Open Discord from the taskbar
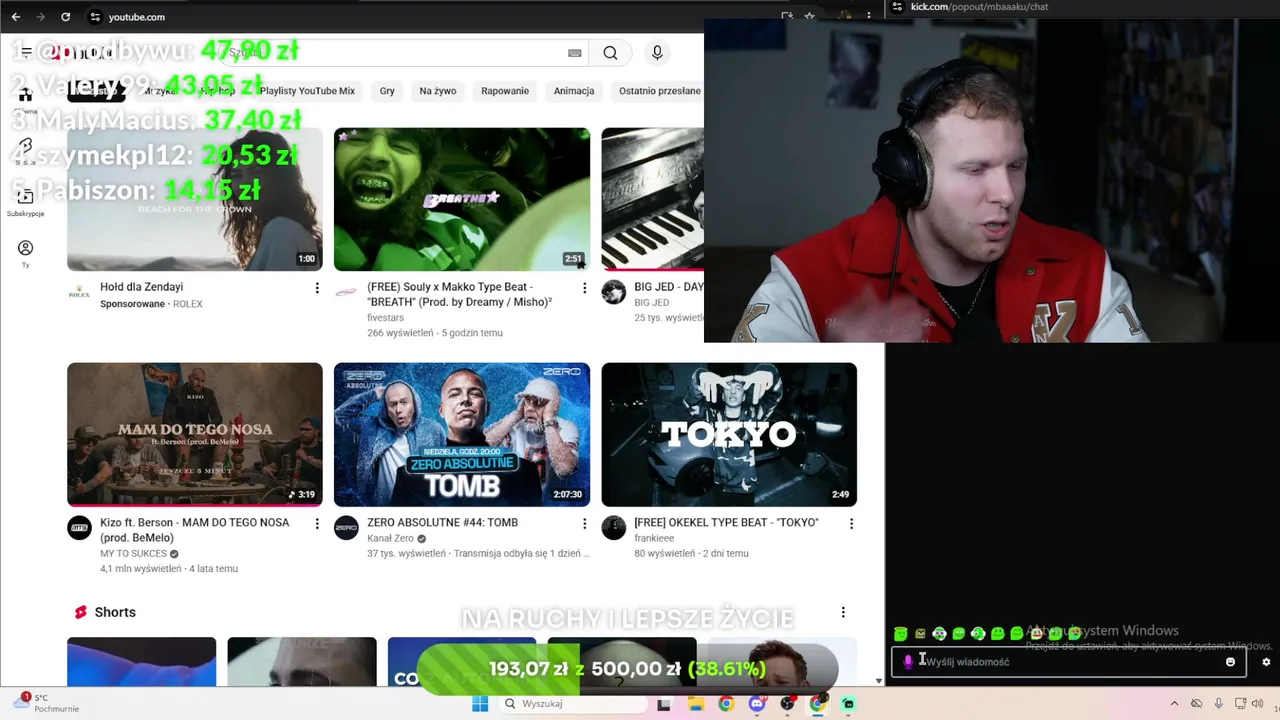Viewport: 1280px width, 720px height. click(757, 704)
